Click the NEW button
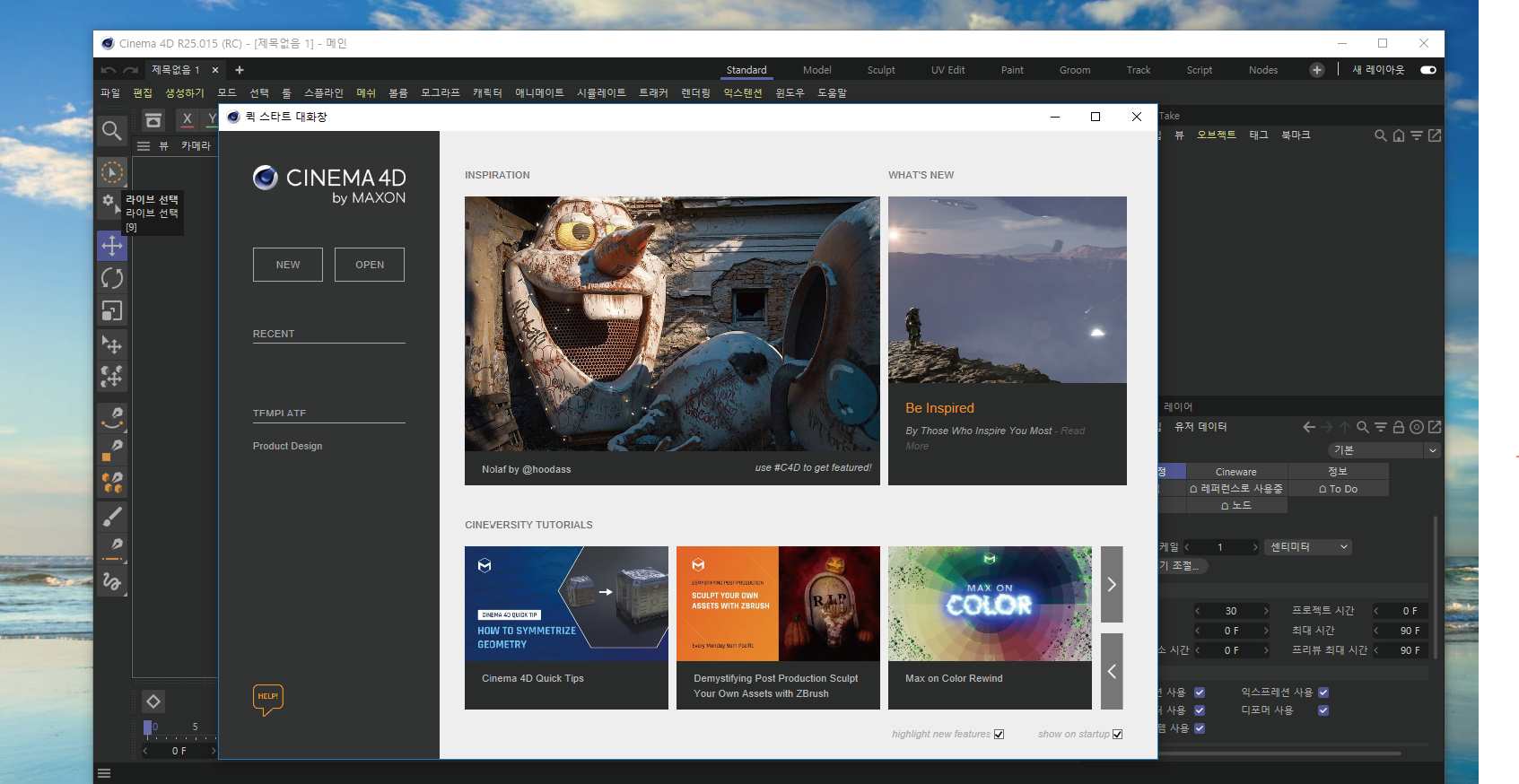The height and width of the screenshot is (784, 1519). point(288,265)
